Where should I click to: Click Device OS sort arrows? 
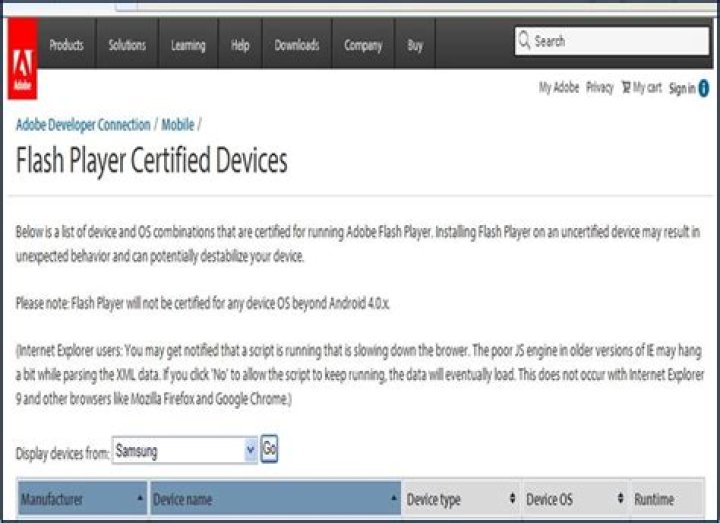620,498
